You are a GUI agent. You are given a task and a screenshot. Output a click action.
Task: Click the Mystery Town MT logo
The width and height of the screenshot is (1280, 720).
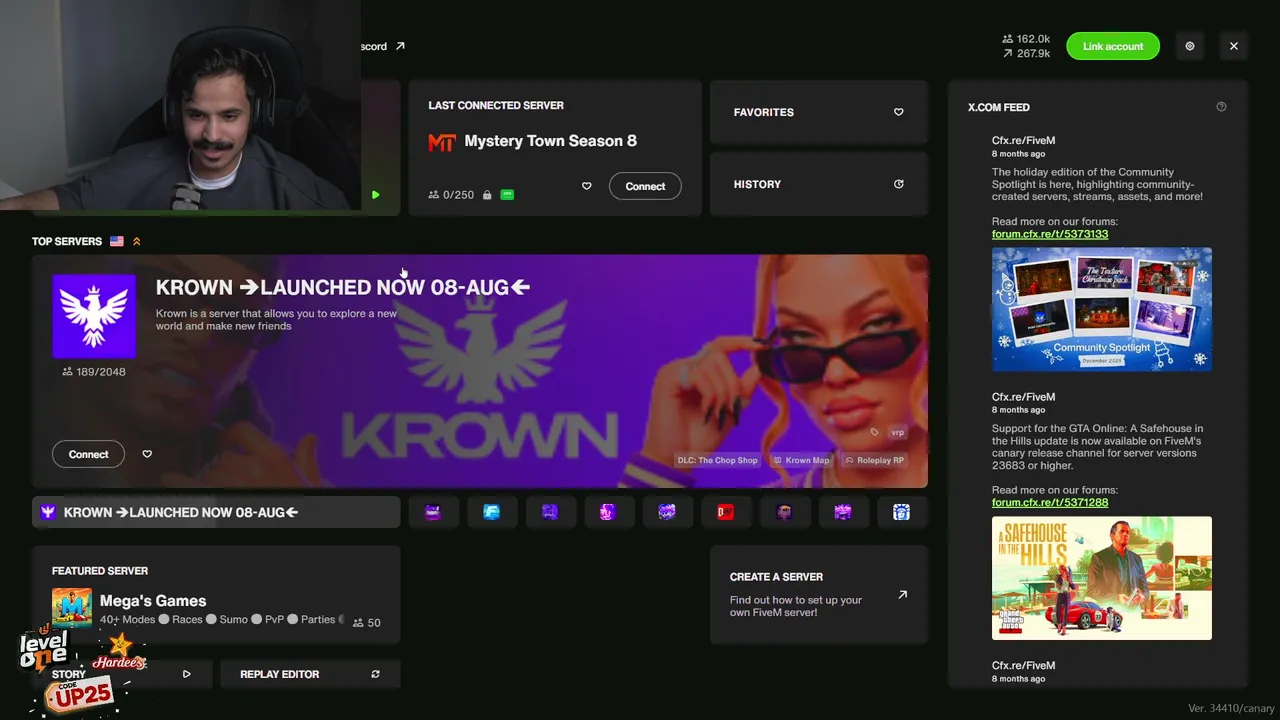pos(441,142)
